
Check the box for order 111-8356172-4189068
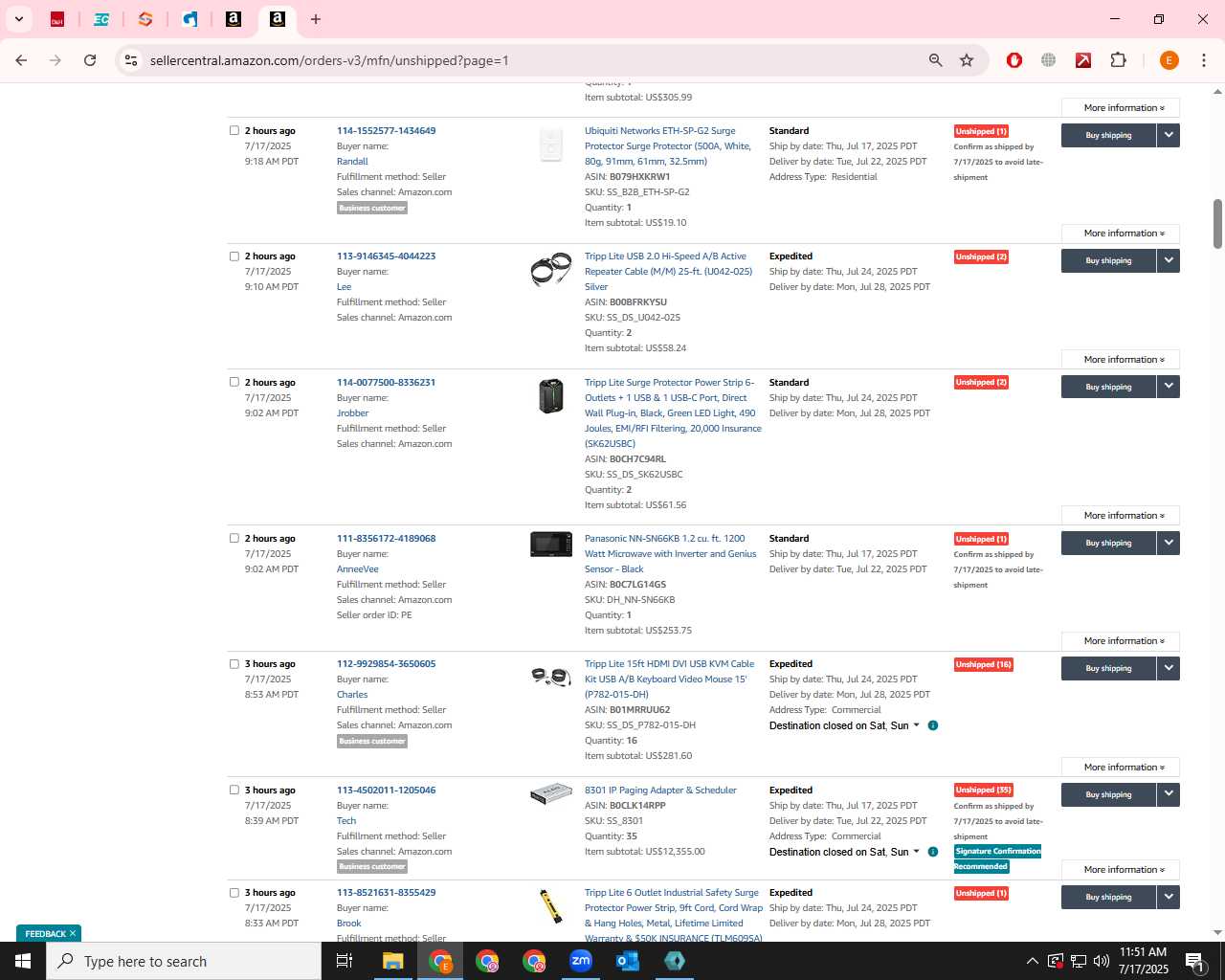234,538
